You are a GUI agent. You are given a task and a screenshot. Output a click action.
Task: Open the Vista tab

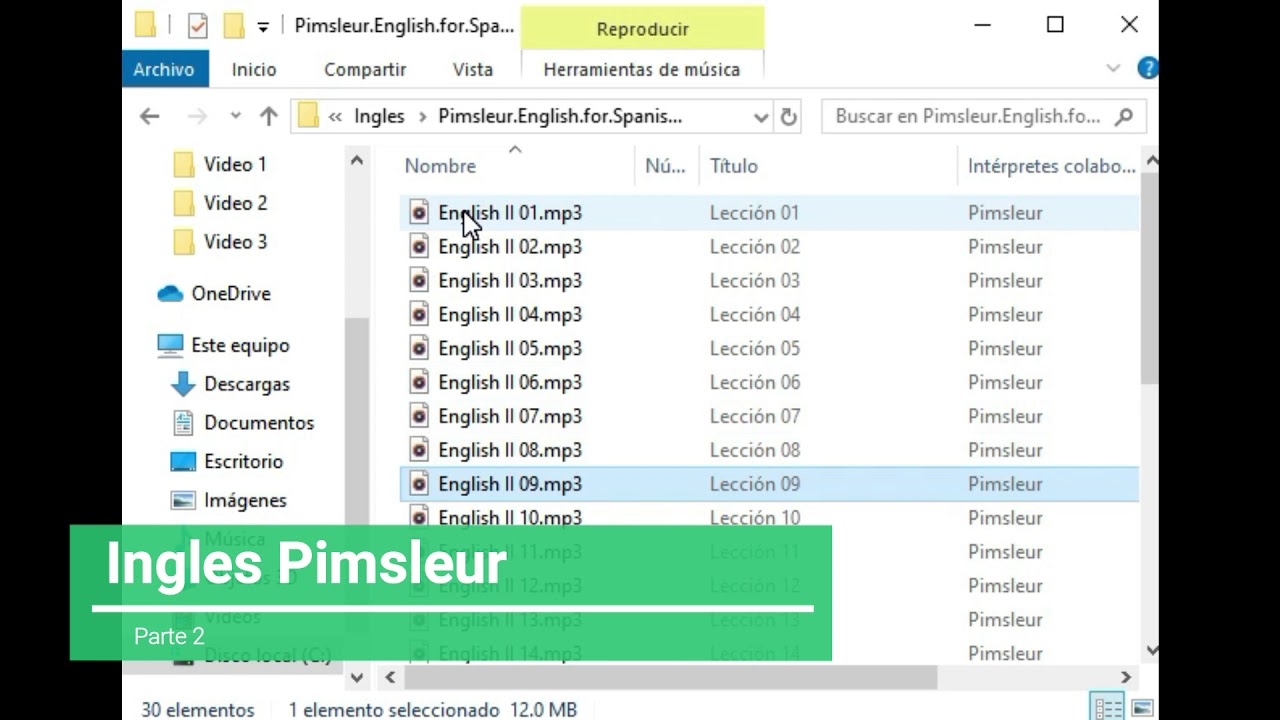tap(473, 69)
